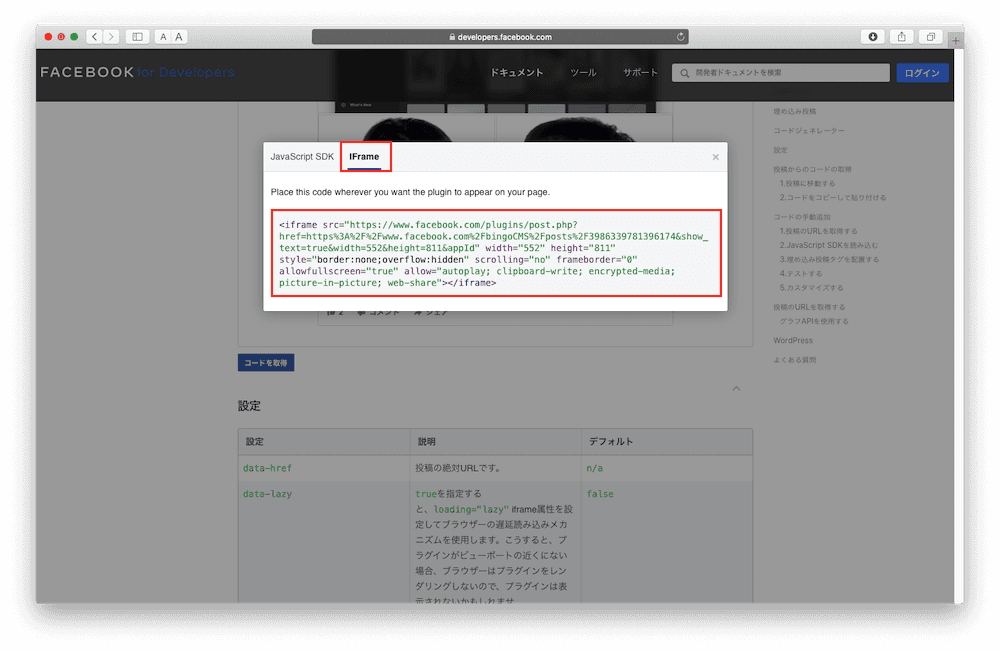Click the ログイン button
This screenshot has height=651, width=1000.
click(x=922, y=73)
